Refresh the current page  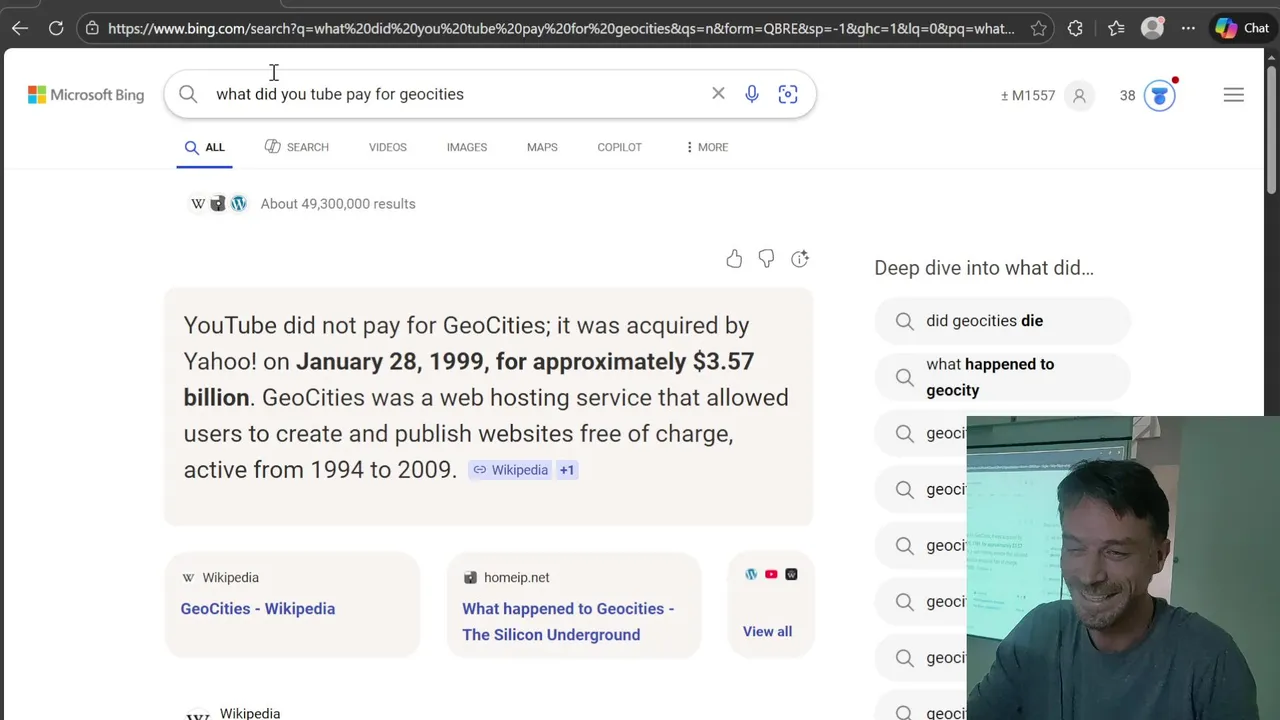(x=56, y=28)
